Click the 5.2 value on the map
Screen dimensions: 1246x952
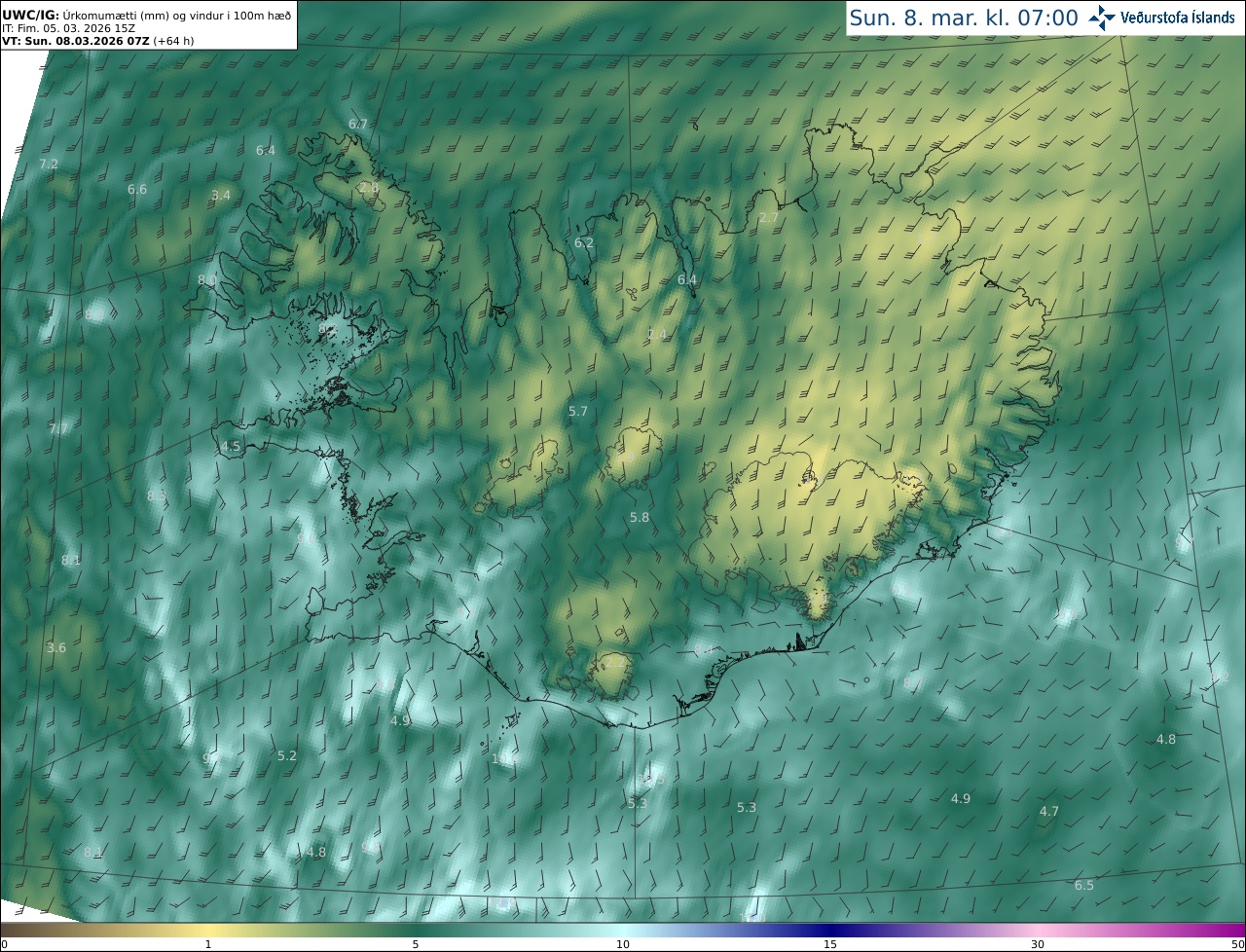click(x=287, y=755)
